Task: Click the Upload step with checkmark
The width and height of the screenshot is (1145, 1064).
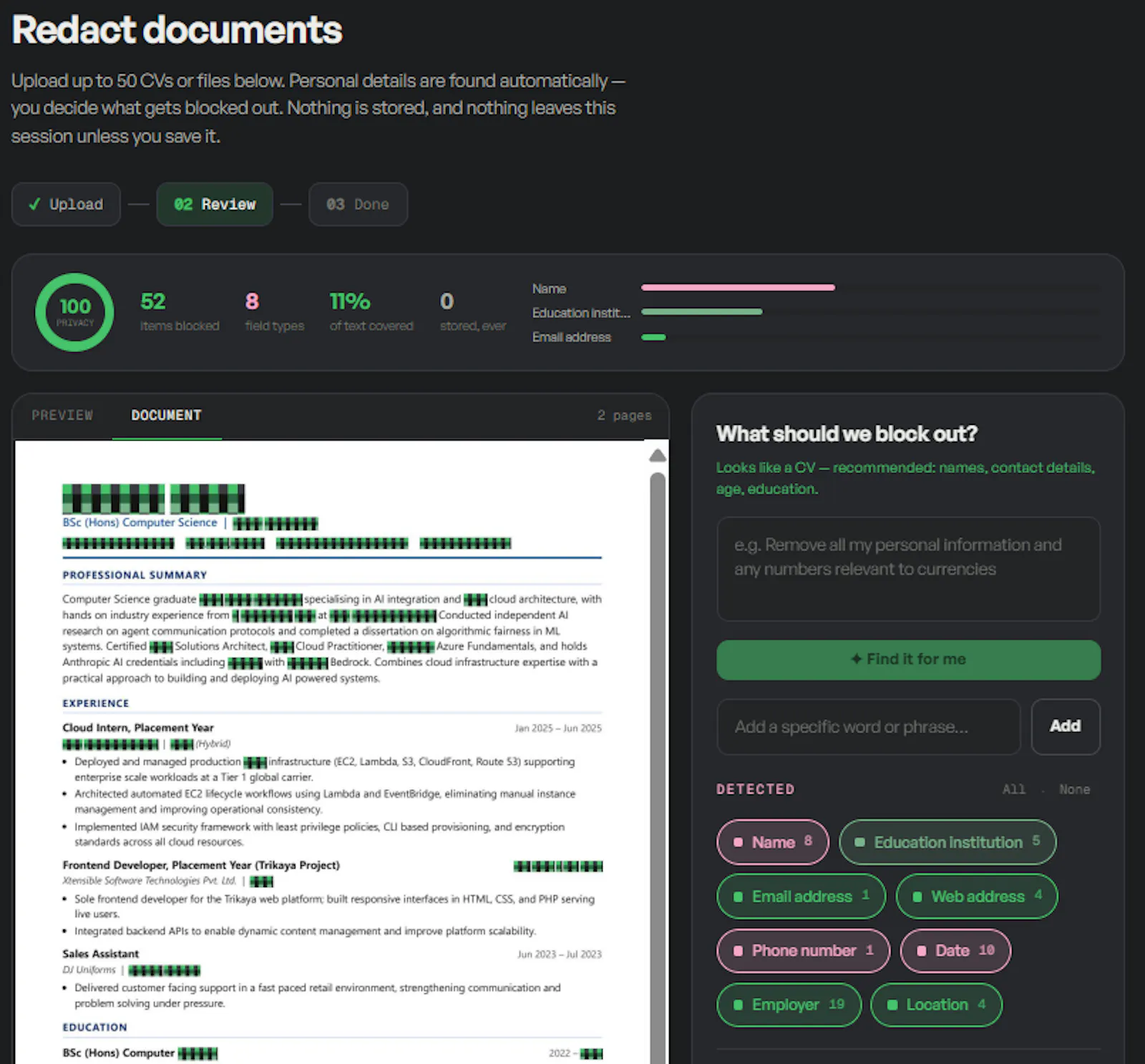Action: 66,205
